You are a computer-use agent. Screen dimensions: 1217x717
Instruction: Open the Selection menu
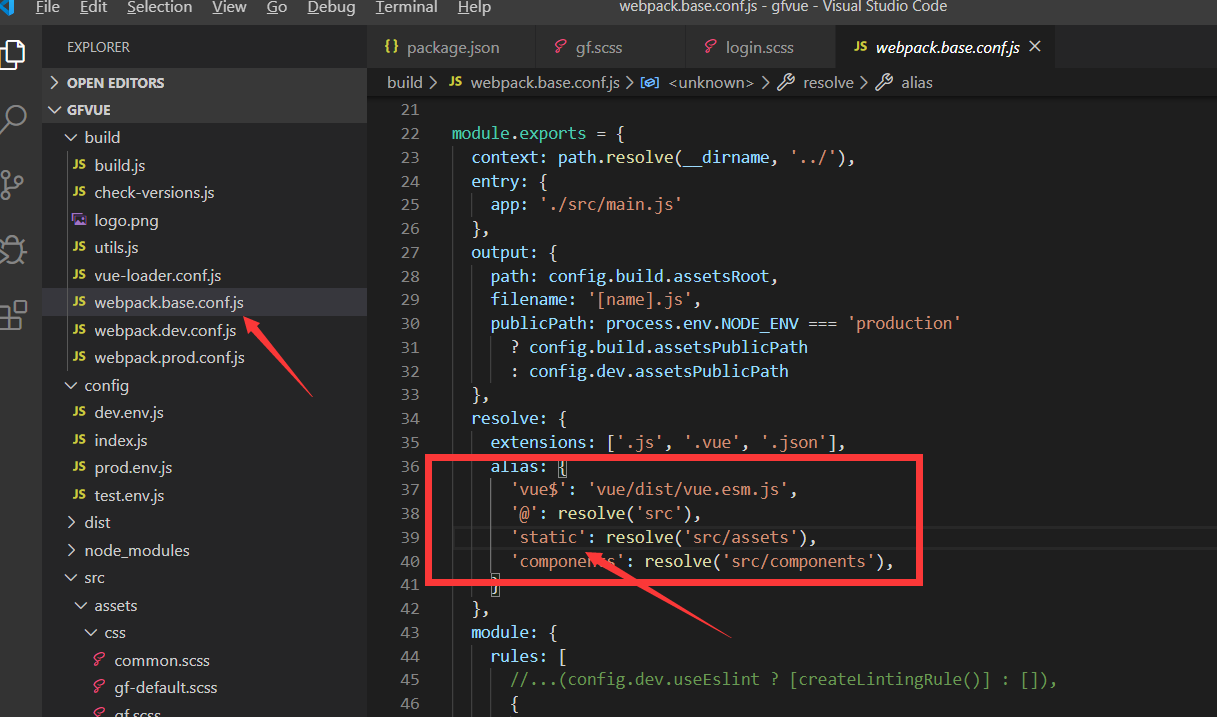click(159, 7)
